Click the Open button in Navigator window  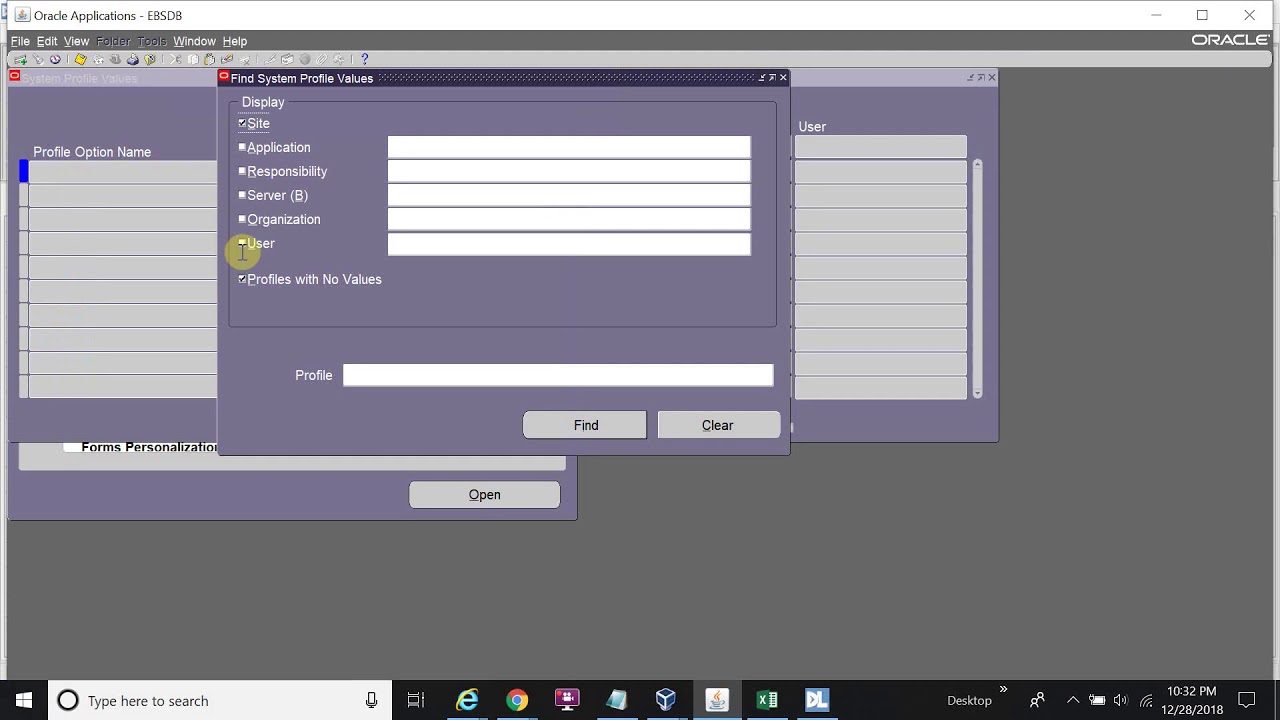click(x=485, y=494)
